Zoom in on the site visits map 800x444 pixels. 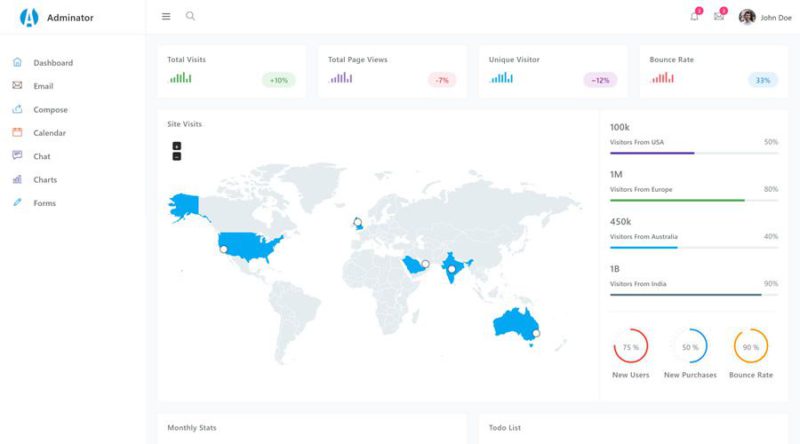click(177, 146)
